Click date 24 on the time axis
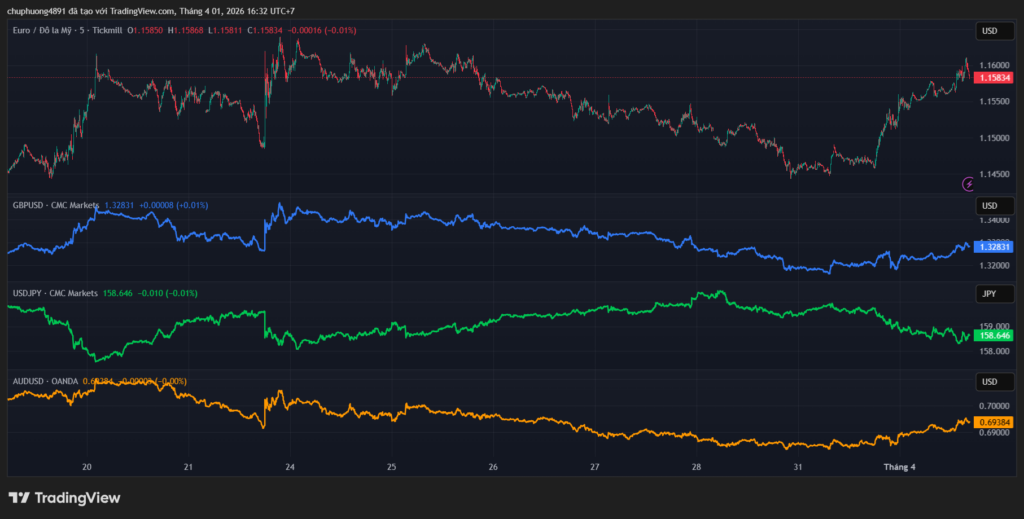The image size is (1024, 519). 289,467
